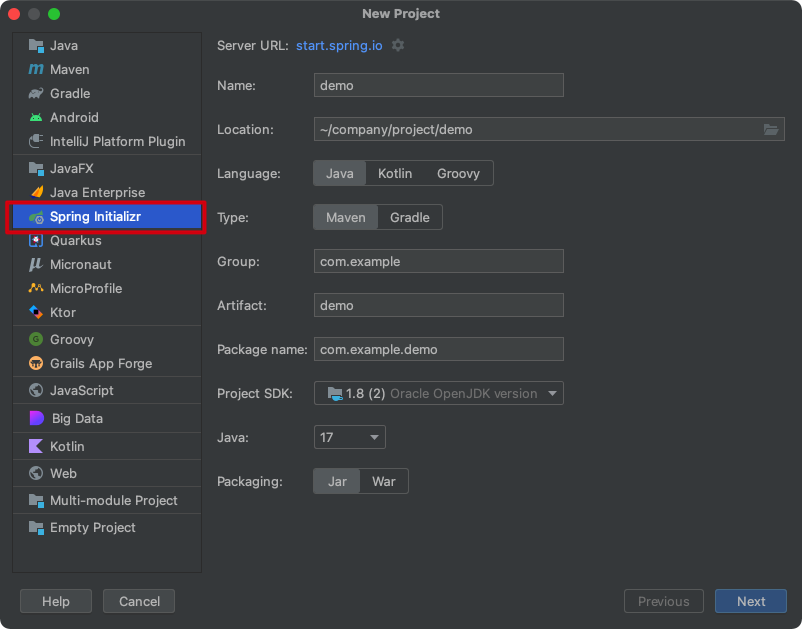The height and width of the screenshot is (629, 802).
Task: Click the JavaScript globe icon
Action: 36,390
